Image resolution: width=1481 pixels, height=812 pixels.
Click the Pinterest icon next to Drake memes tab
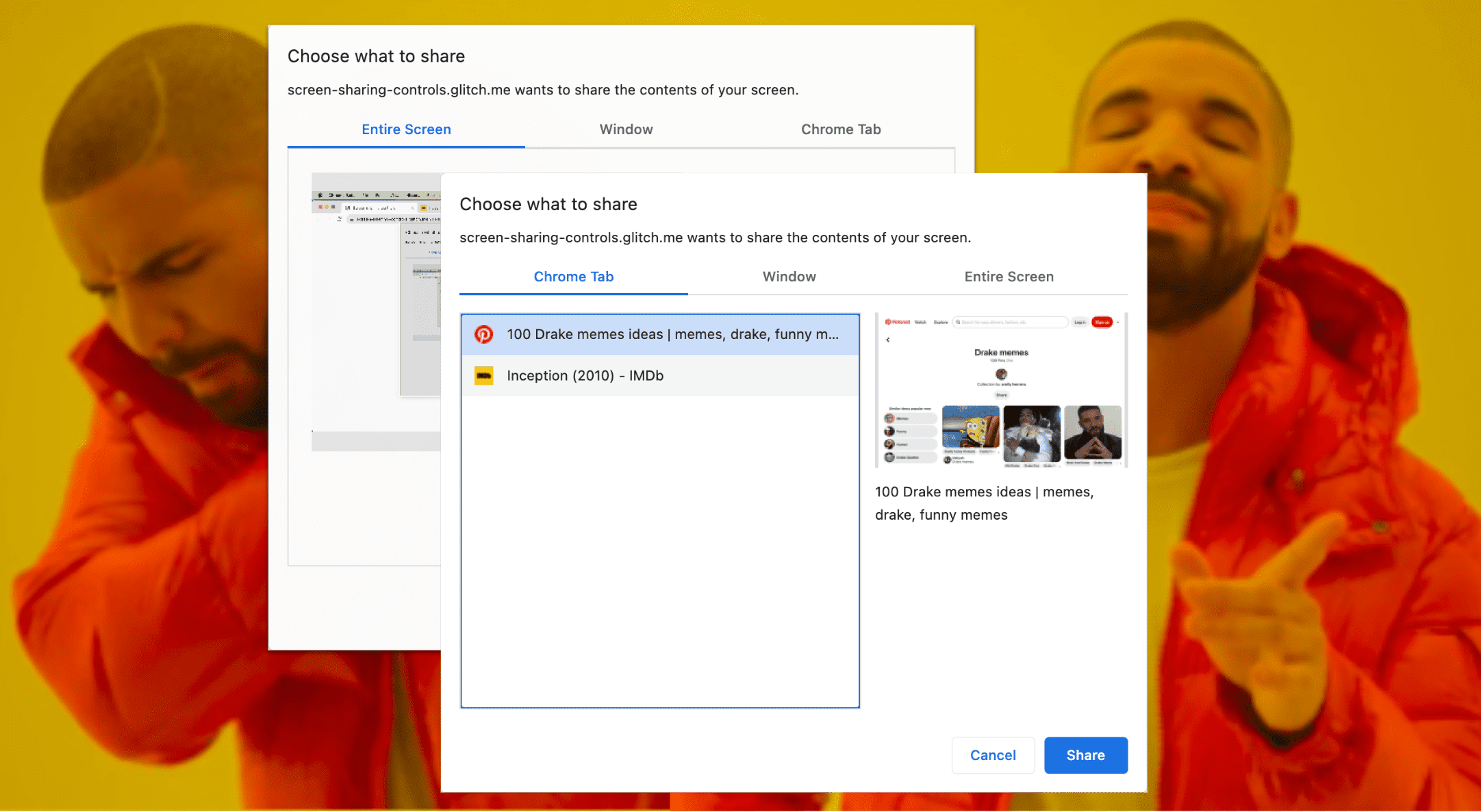click(484, 333)
